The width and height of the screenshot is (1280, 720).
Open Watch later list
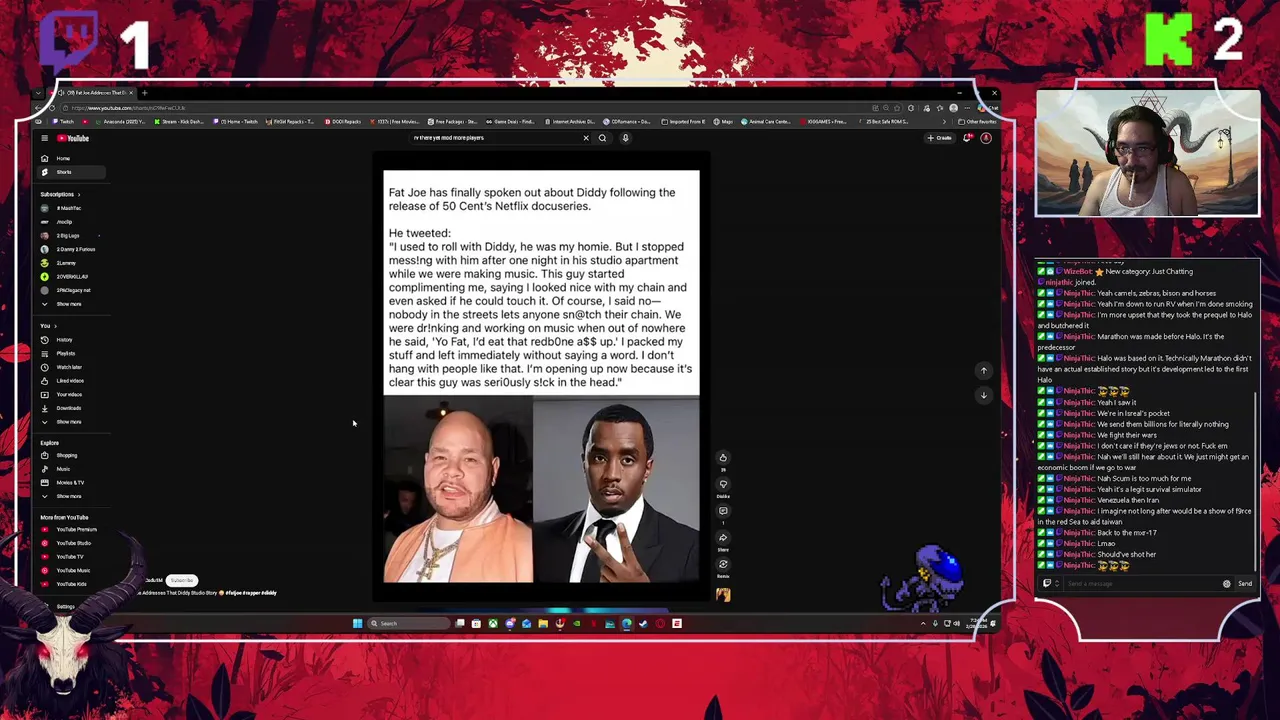(72, 367)
